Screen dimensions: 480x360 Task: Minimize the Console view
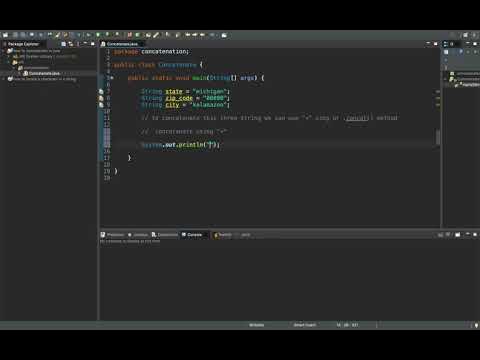click(468, 235)
